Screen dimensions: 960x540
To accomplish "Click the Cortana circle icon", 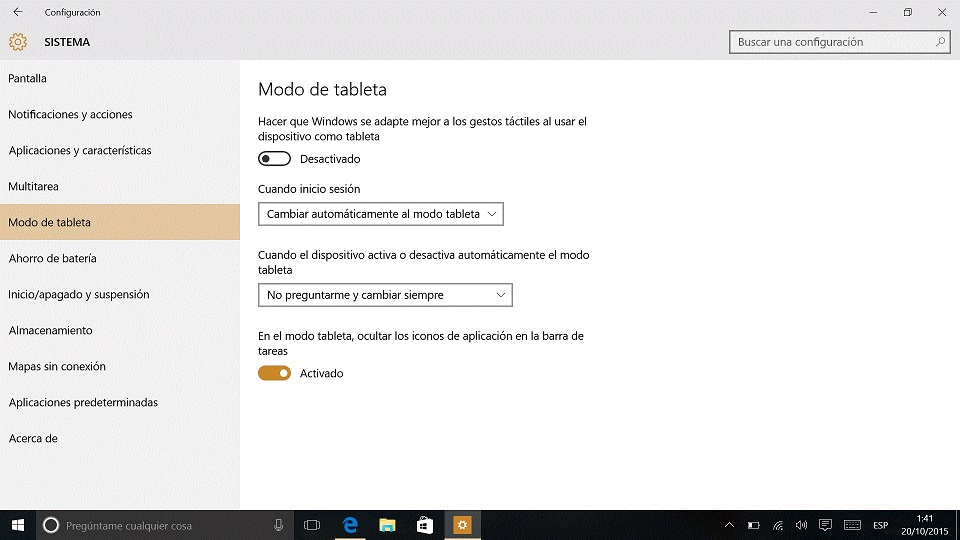I will (51, 525).
